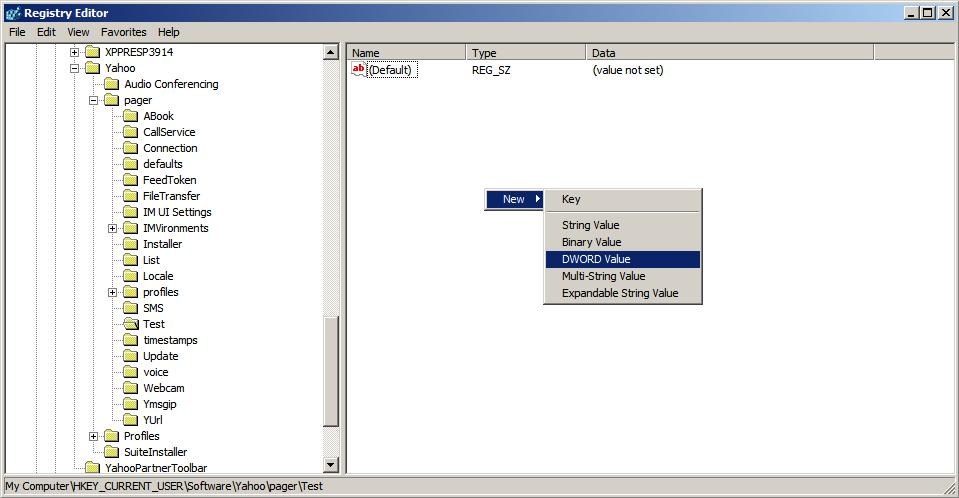Screen dimensions: 959x498
Task: Choose Multi-String Value in the submenu
Action: point(623,276)
